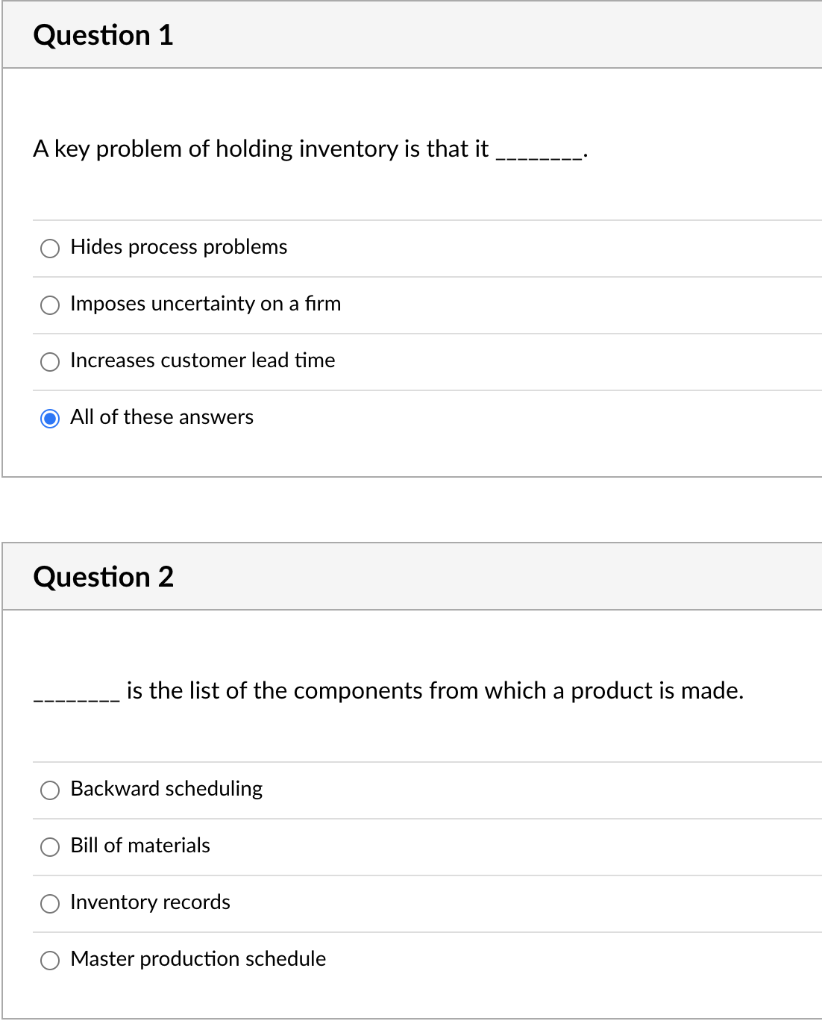Click the 'Question 2' header

pyautogui.click(x=103, y=576)
